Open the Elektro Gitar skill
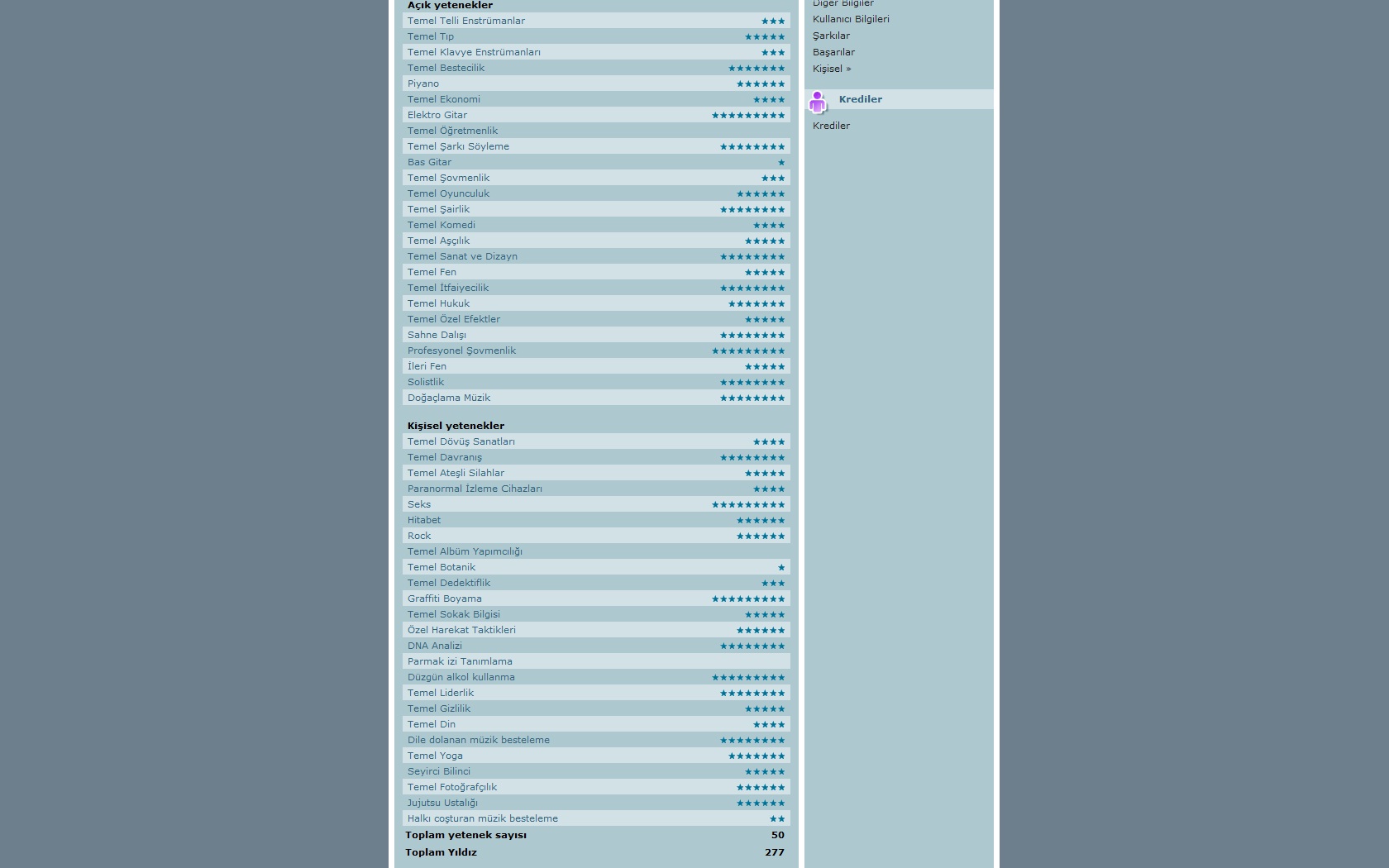The height and width of the screenshot is (868, 1389). [x=437, y=115]
